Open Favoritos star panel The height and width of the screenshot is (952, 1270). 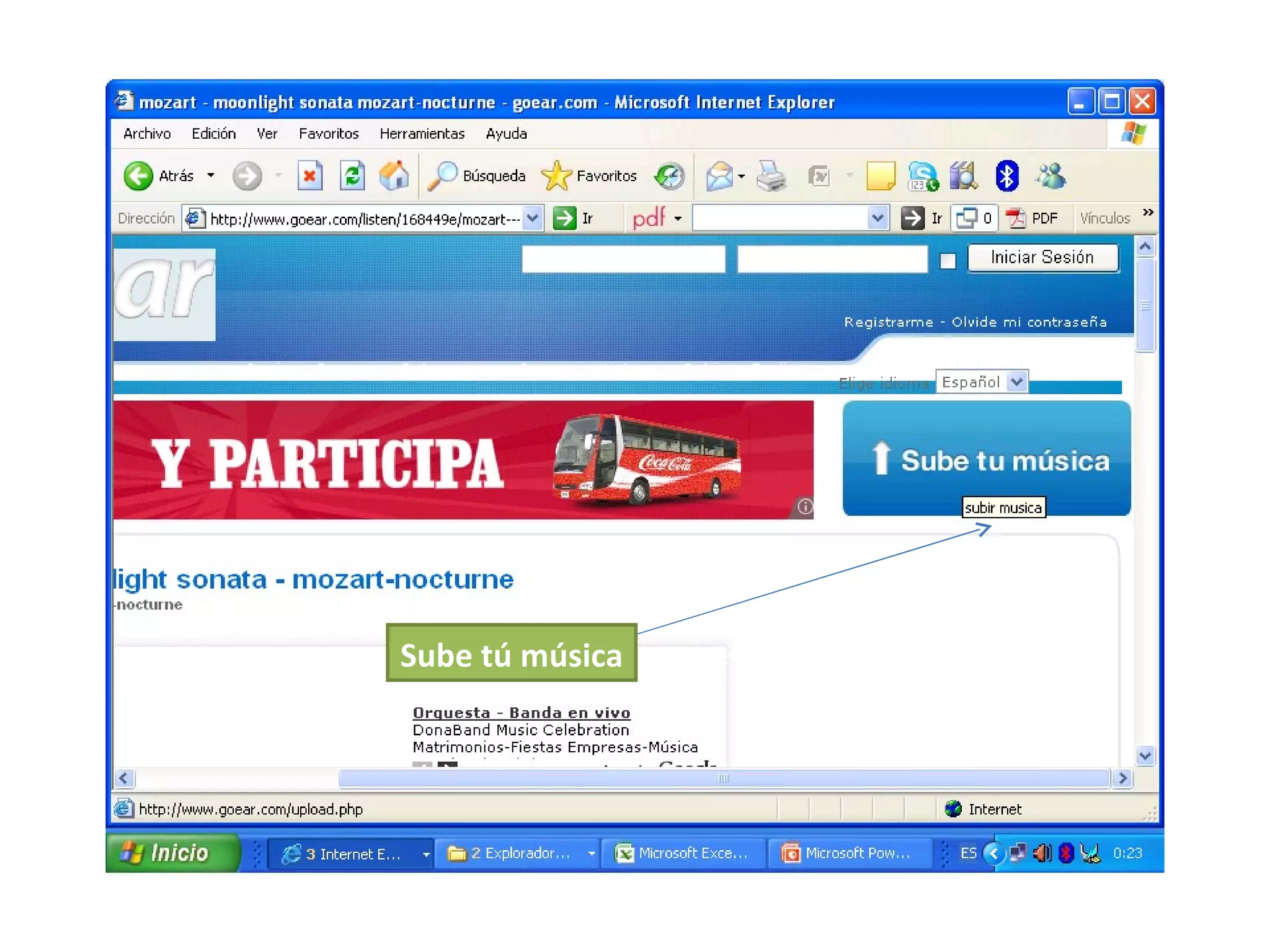click(588, 176)
